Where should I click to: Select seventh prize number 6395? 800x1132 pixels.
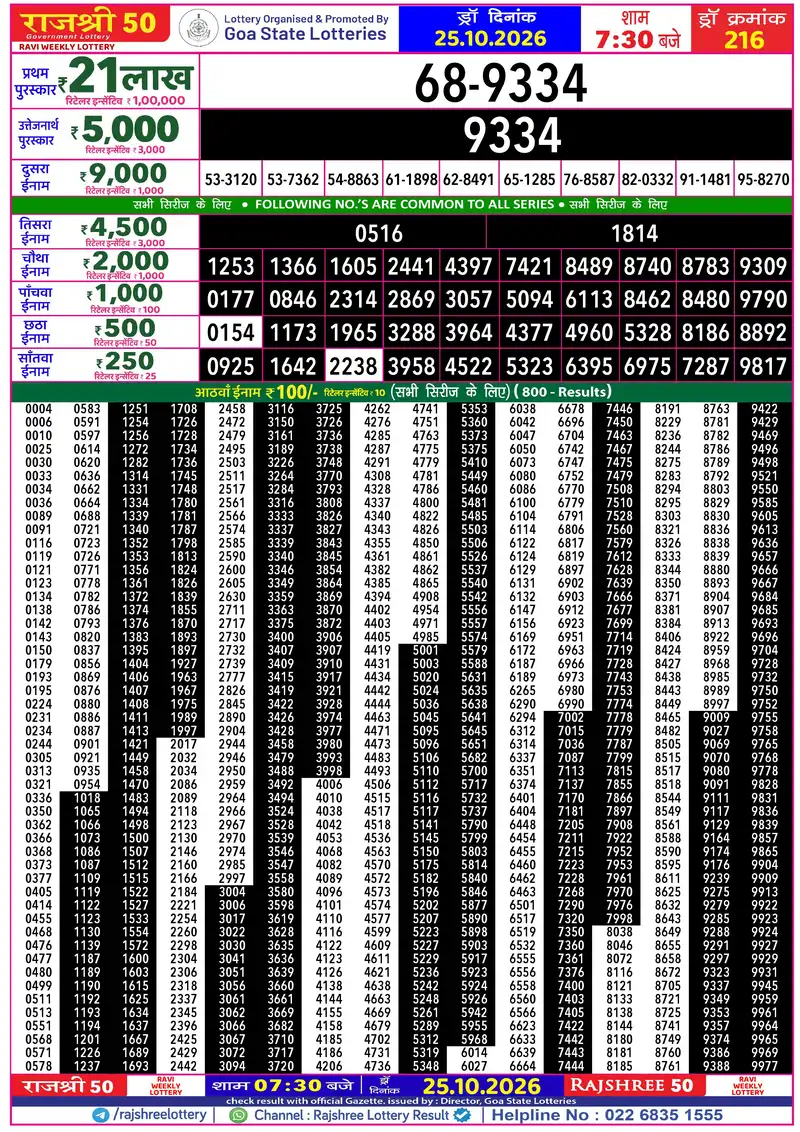588,366
